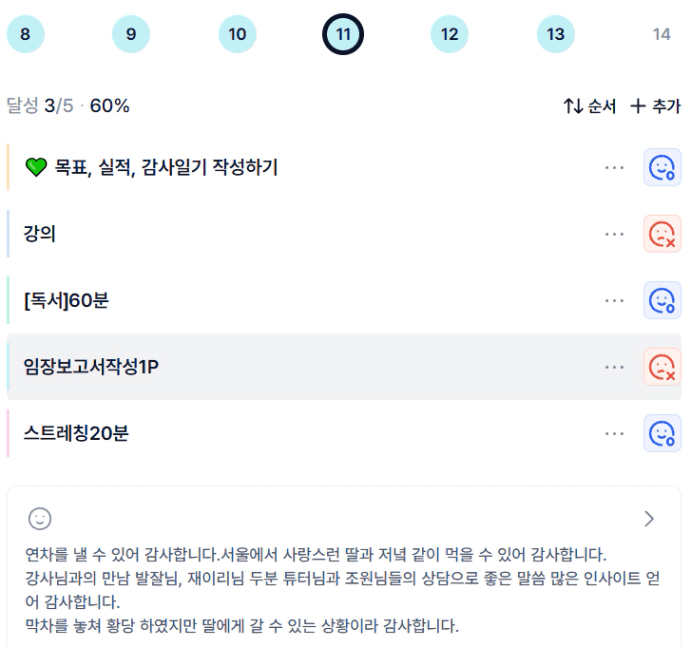Open three-dot menu for 목표, 실적, 감사일기 작성하기
Viewport: 691px width, 647px height.
pyautogui.click(x=614, y=168)
